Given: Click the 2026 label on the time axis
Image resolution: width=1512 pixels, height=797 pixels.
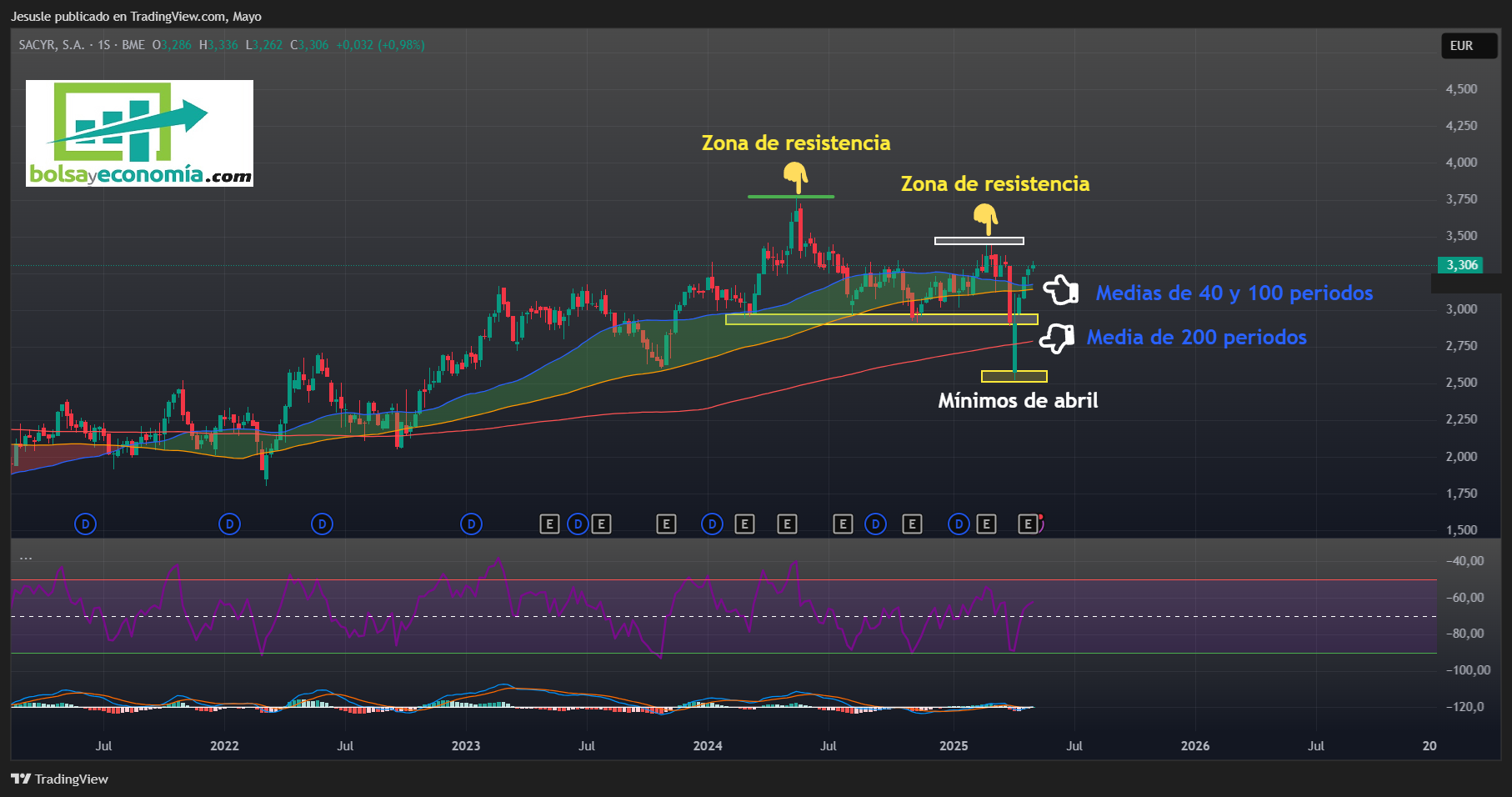Looking at the screenshot, I should (x=1195, y=745).
